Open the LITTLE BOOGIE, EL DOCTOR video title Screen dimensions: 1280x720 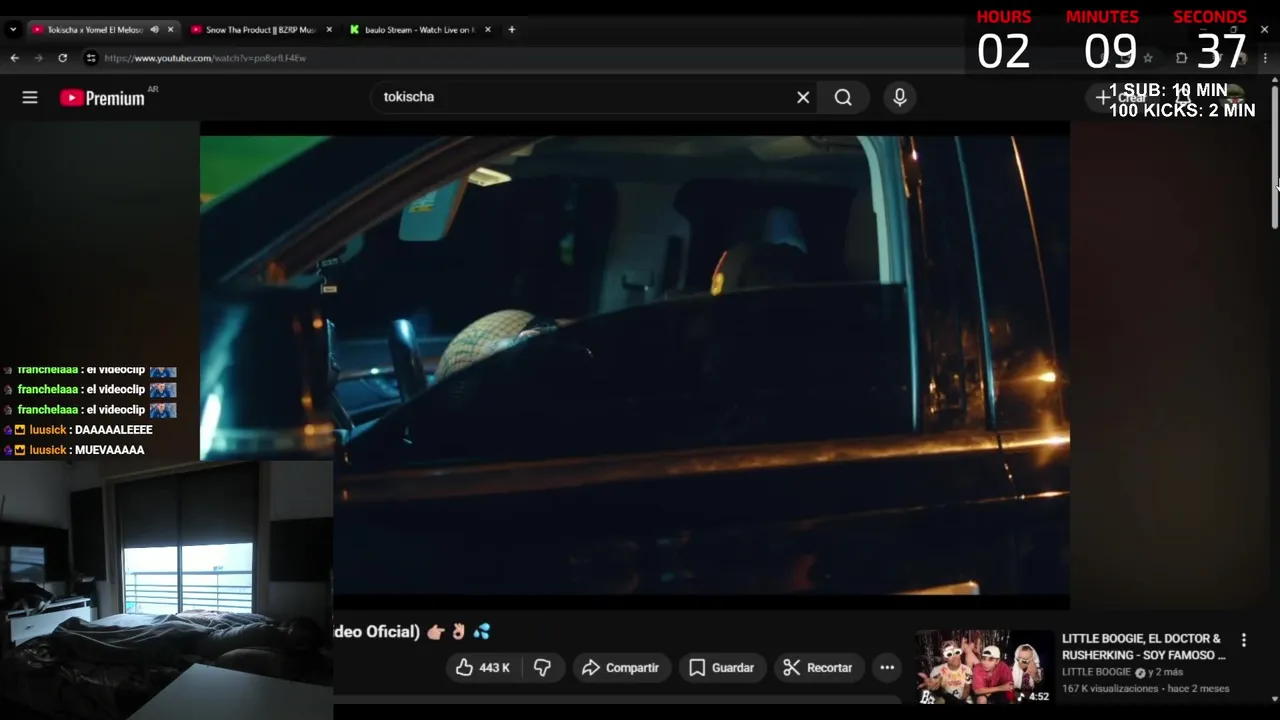[x=1143, y=646]
